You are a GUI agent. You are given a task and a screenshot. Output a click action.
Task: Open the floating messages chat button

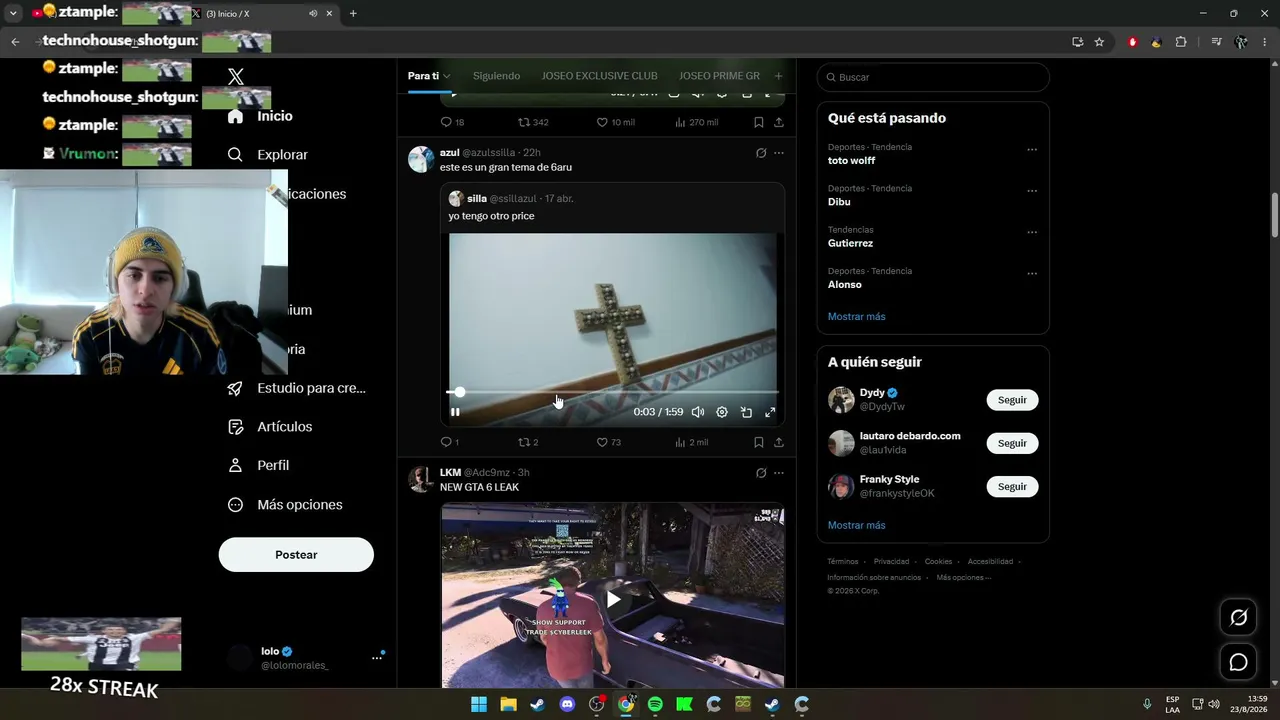[x=1238, y=662]
